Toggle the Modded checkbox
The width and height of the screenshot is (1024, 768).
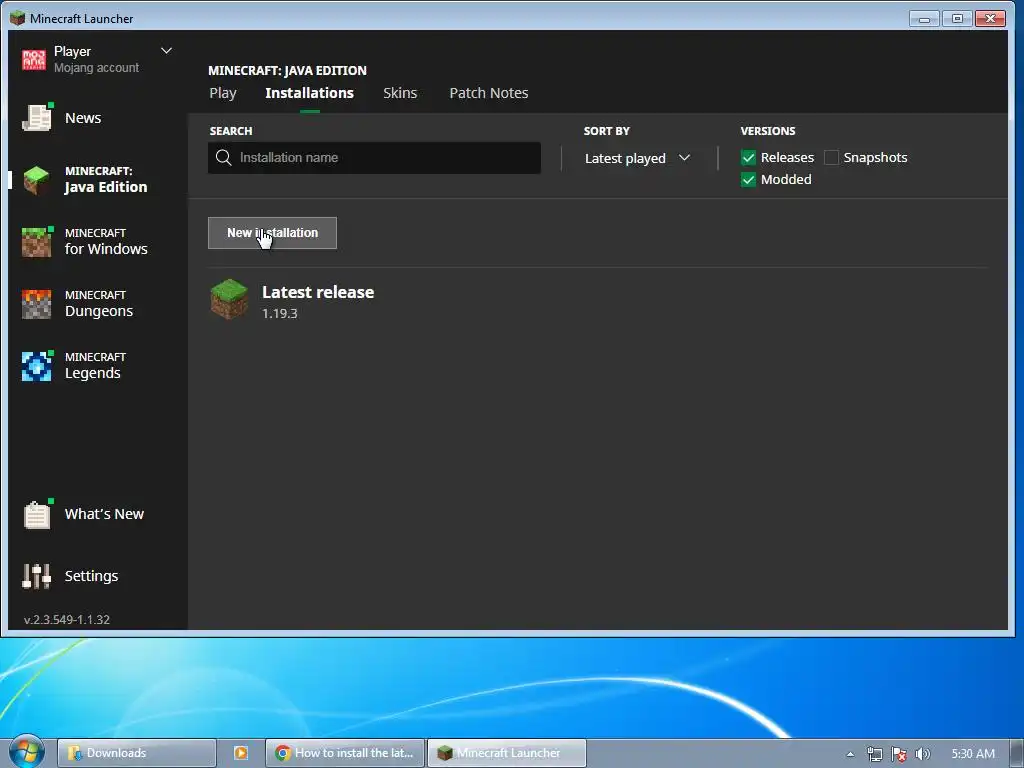[x=748, y=180]
